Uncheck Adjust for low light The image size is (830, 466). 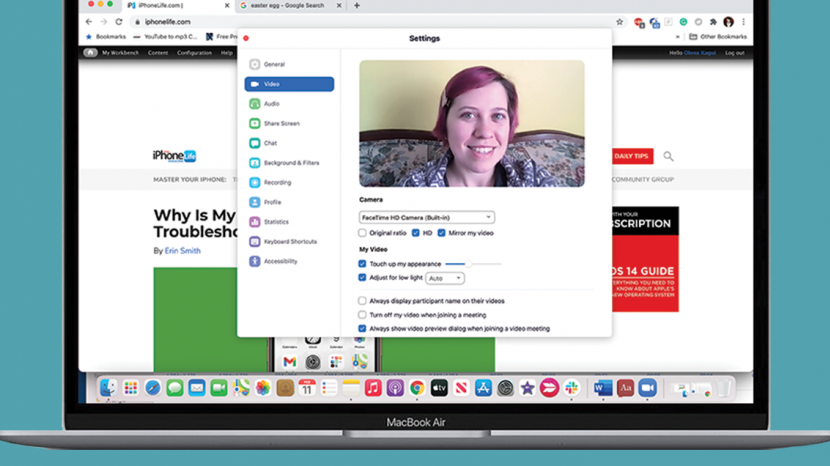(x=362, y=277)
